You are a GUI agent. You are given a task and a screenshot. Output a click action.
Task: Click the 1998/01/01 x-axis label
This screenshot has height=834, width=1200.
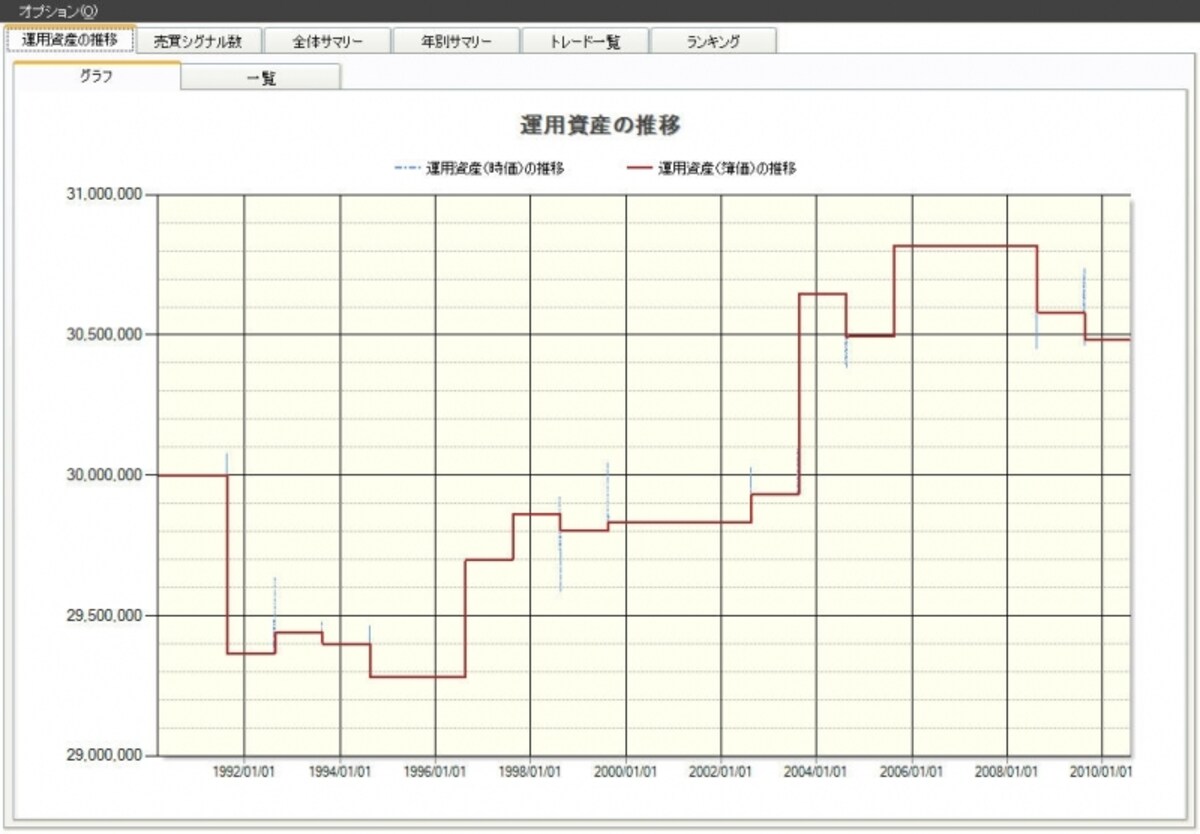tap(531, 772)
